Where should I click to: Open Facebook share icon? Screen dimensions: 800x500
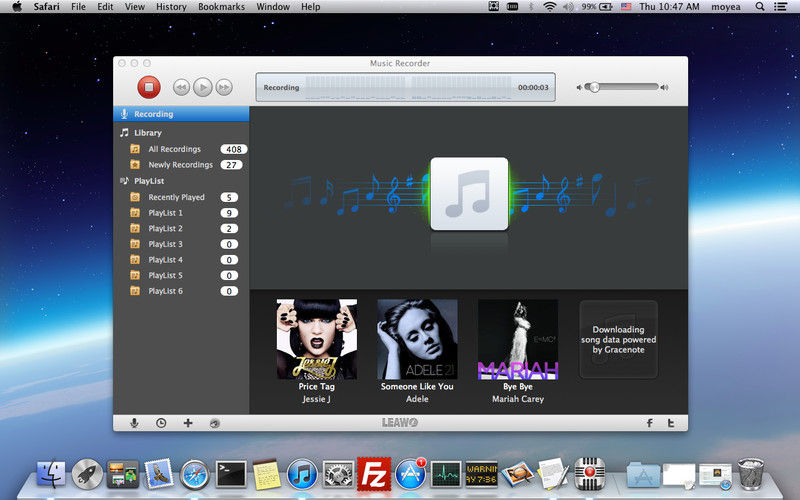(649, 423)
